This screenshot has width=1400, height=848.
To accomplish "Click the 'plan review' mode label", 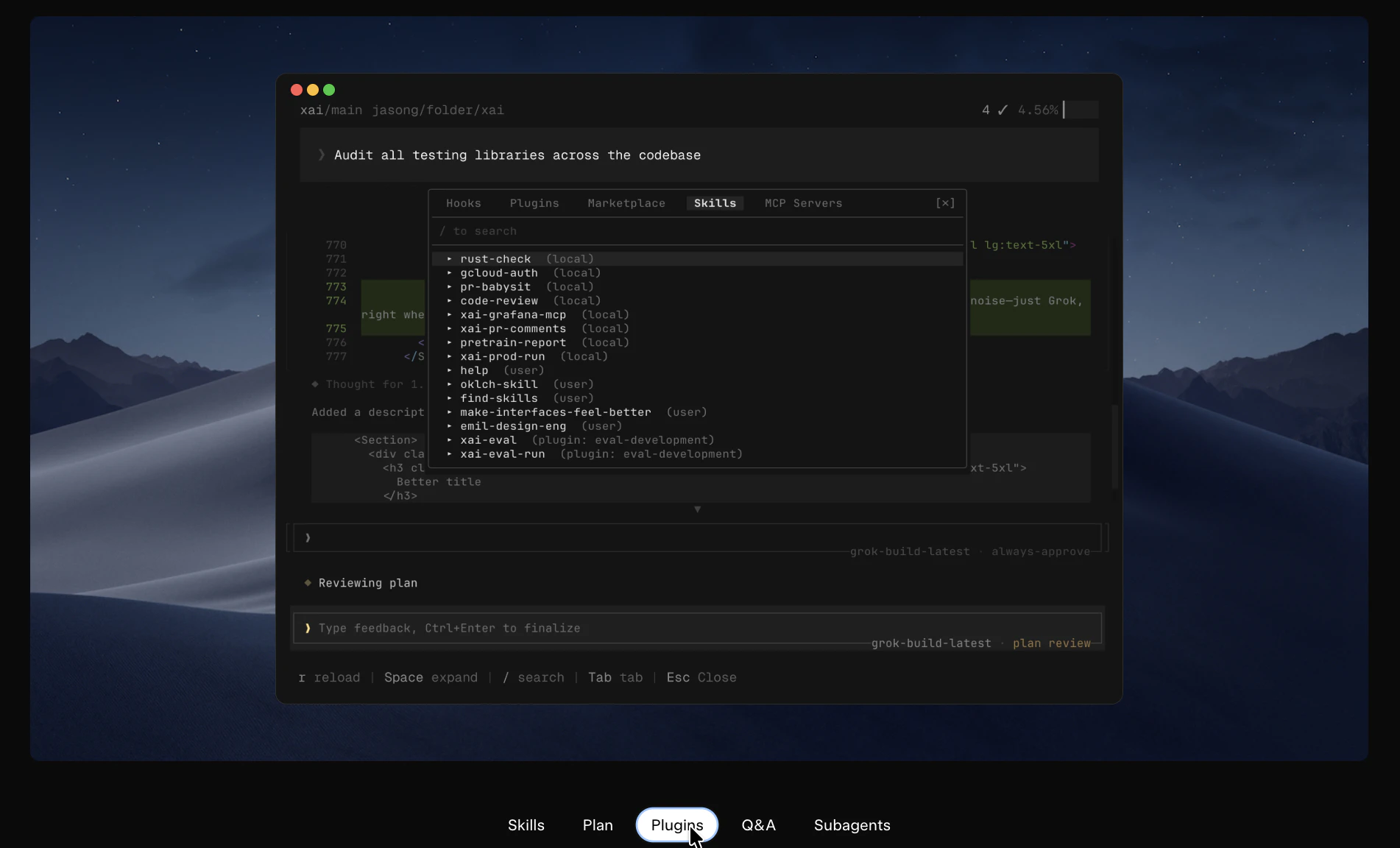I will click(x=1052, y=643).
